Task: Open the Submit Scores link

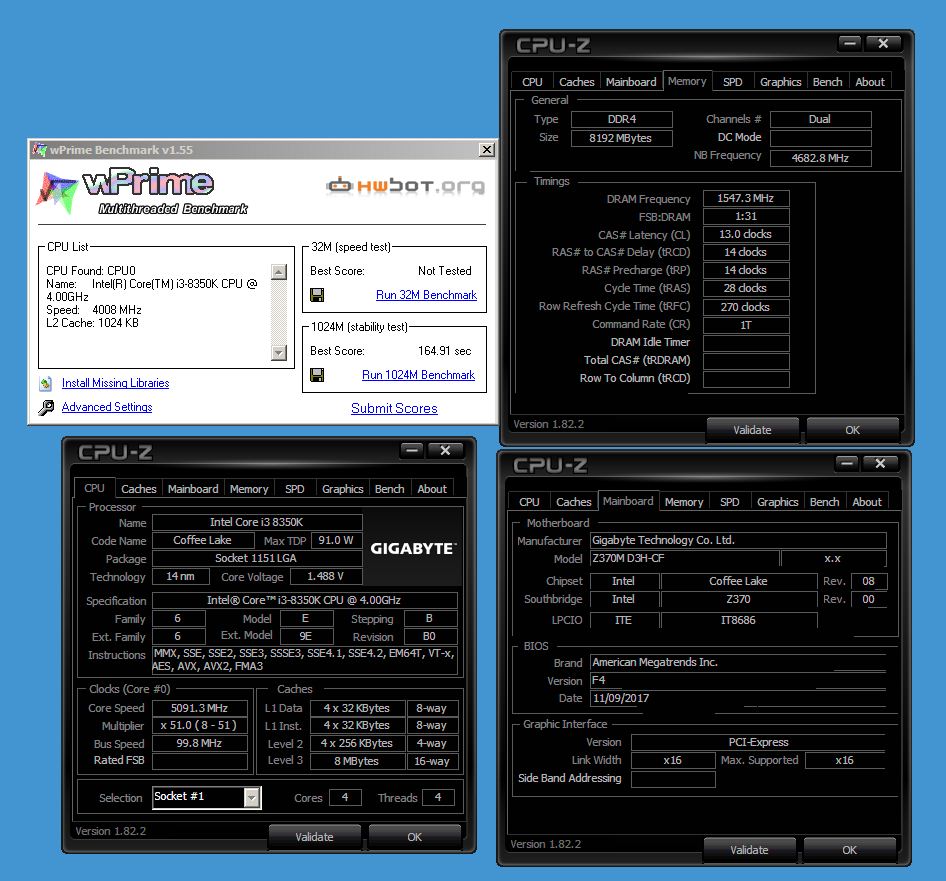Action: [x=394, y=409]
